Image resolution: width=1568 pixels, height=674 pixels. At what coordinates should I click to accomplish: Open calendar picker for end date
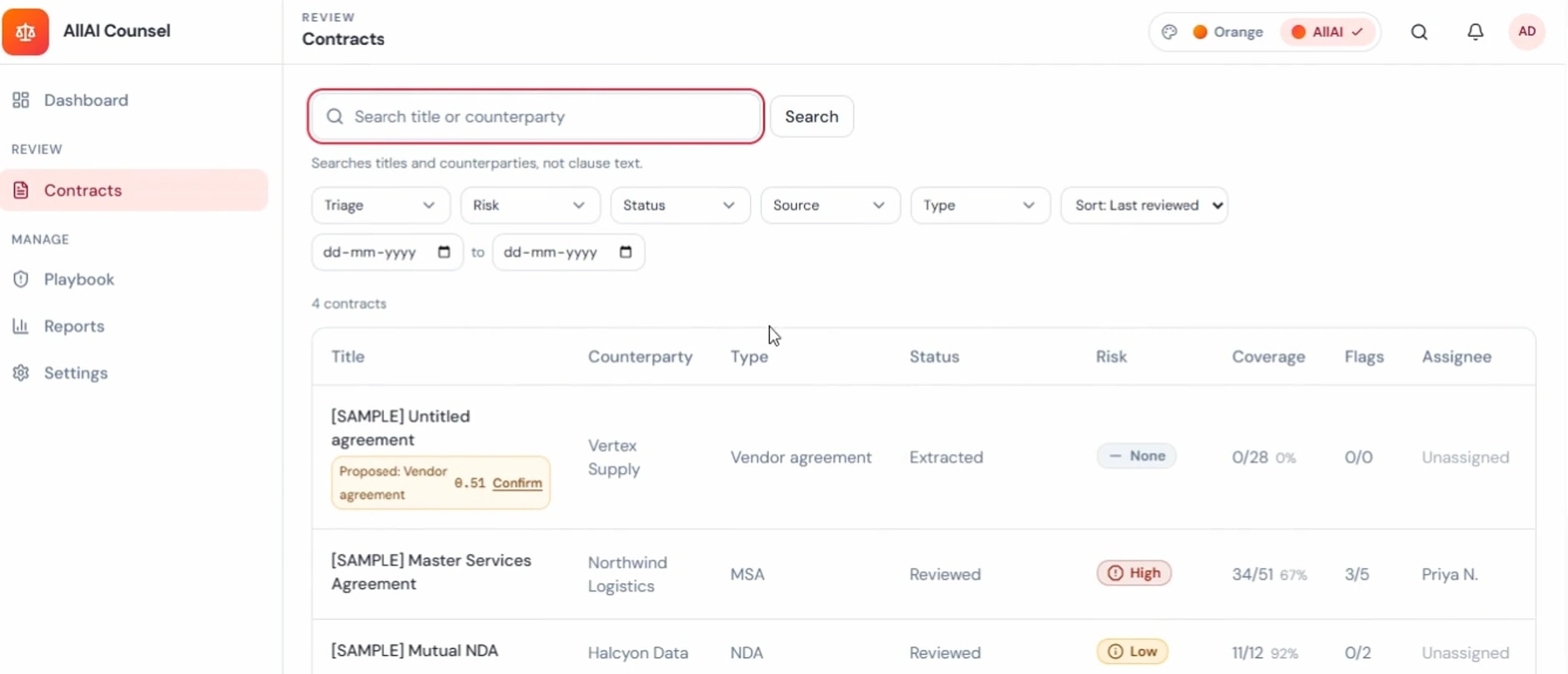(626, 252)
